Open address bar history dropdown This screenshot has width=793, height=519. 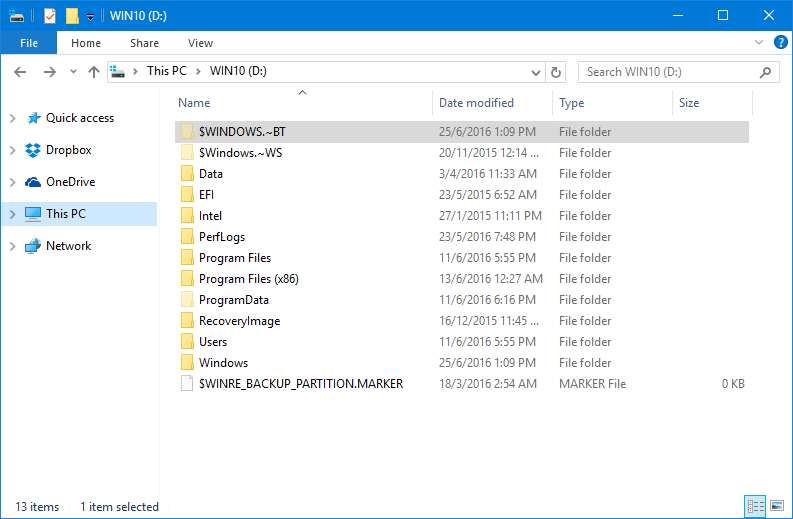[x=536, y=72]
